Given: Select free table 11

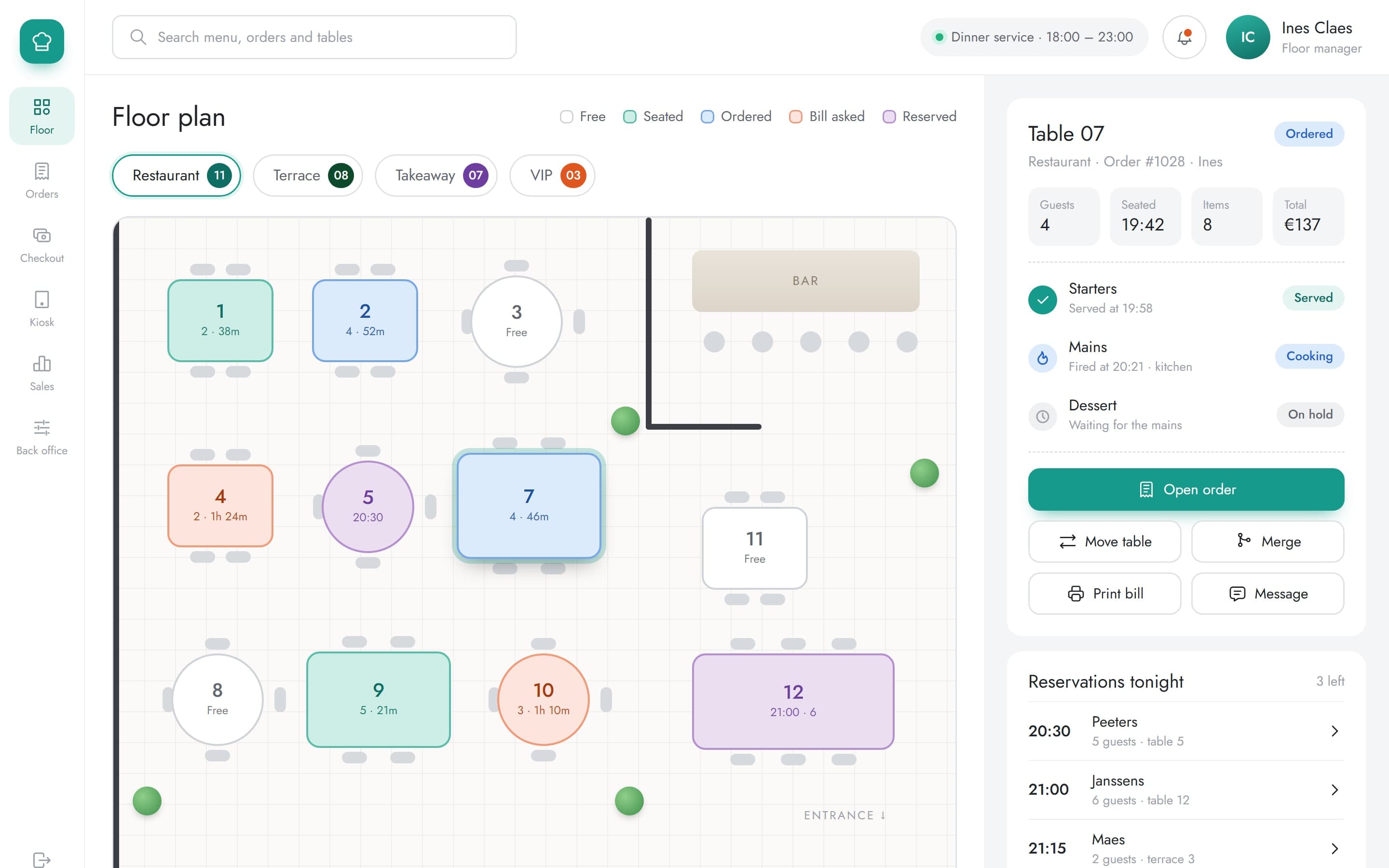Looking at the screenshot, I should pyautogui.click(x=754, y=548).
